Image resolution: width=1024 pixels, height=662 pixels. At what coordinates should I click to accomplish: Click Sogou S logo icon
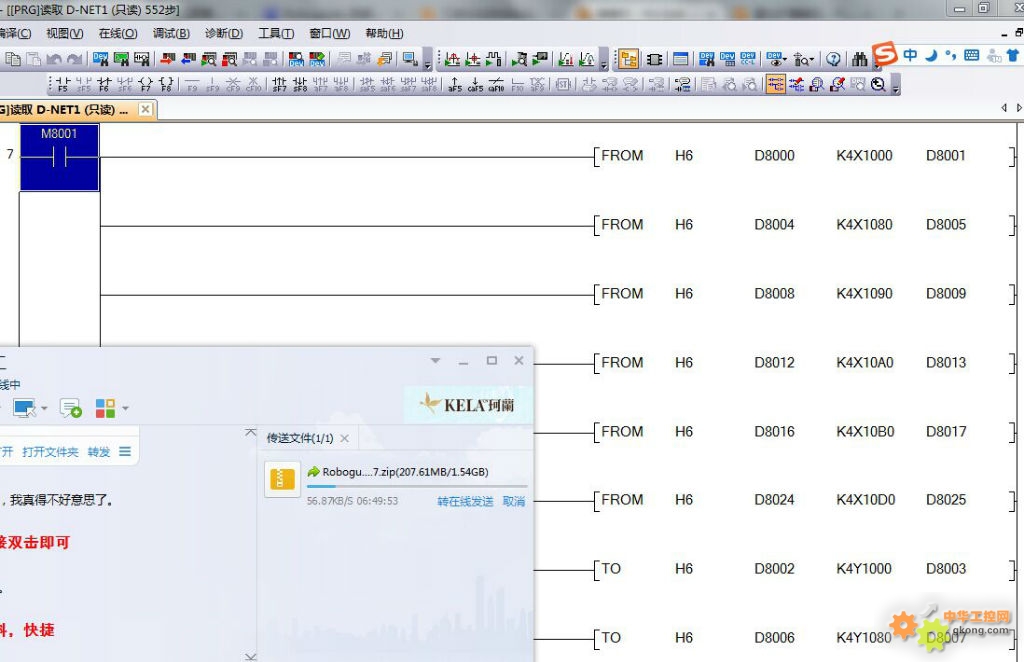[885, 54]
